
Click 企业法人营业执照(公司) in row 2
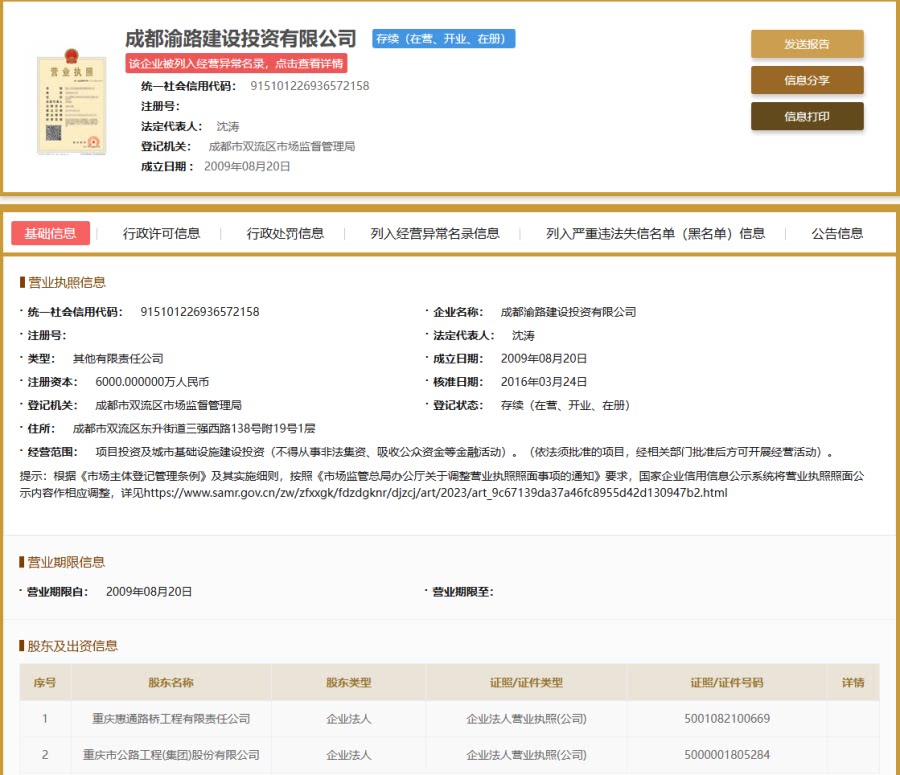[x=526, y=755]
